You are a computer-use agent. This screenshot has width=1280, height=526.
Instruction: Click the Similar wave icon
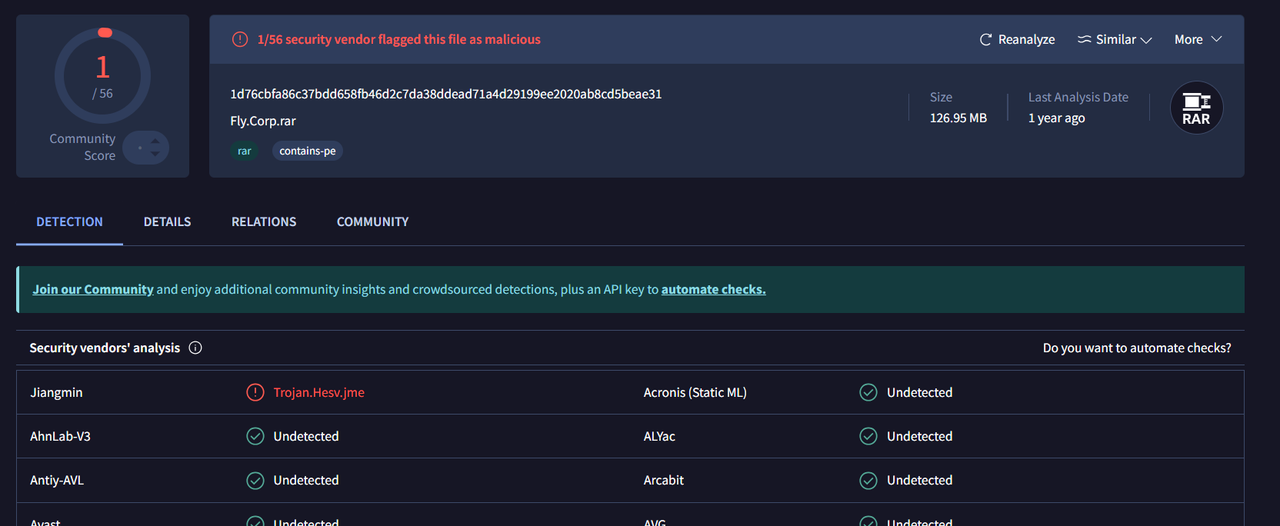pyautogui.click(x=1084, y=40)
